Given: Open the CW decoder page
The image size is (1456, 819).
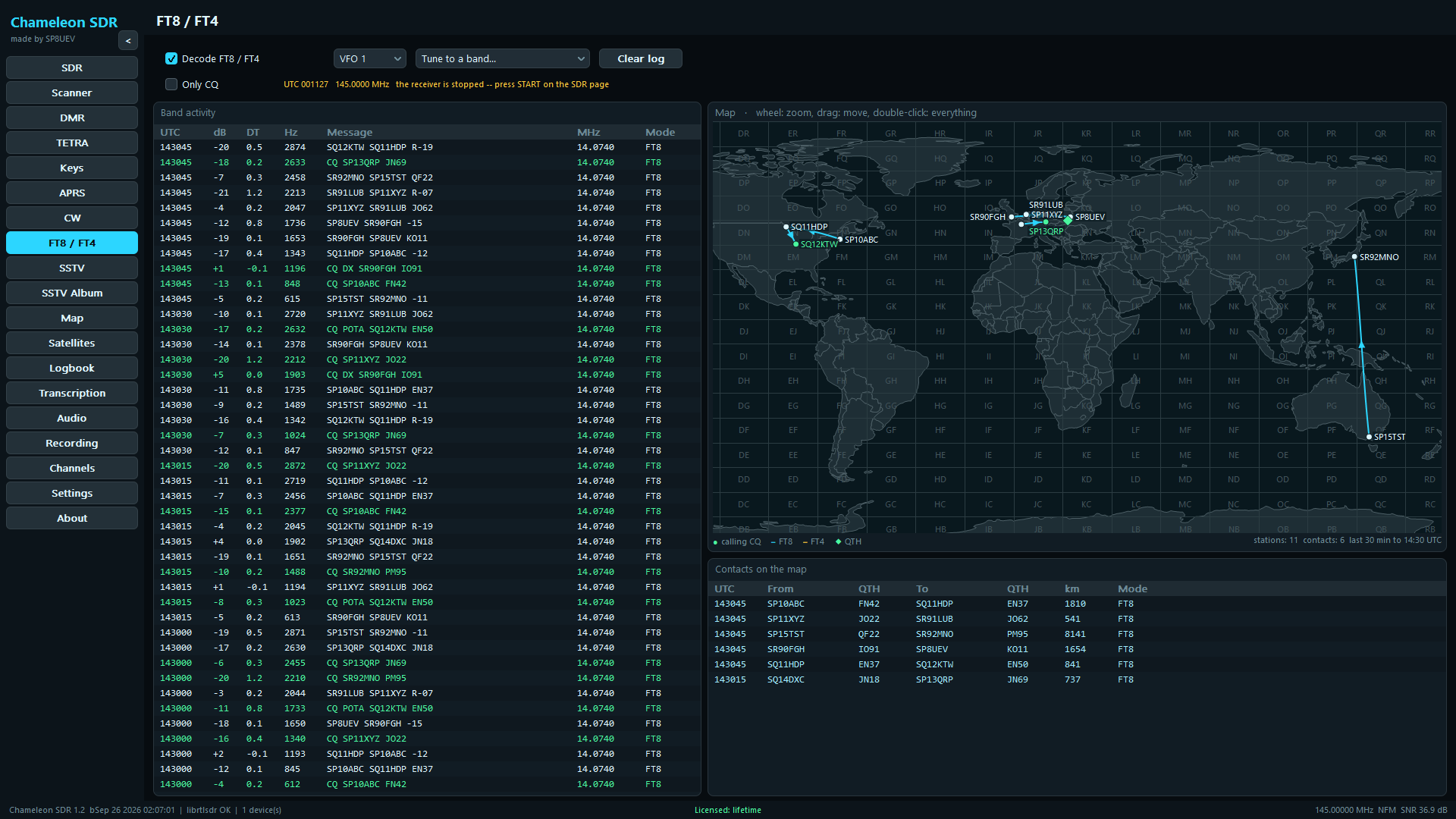Looking at the screenshot, I should point(72,218).
